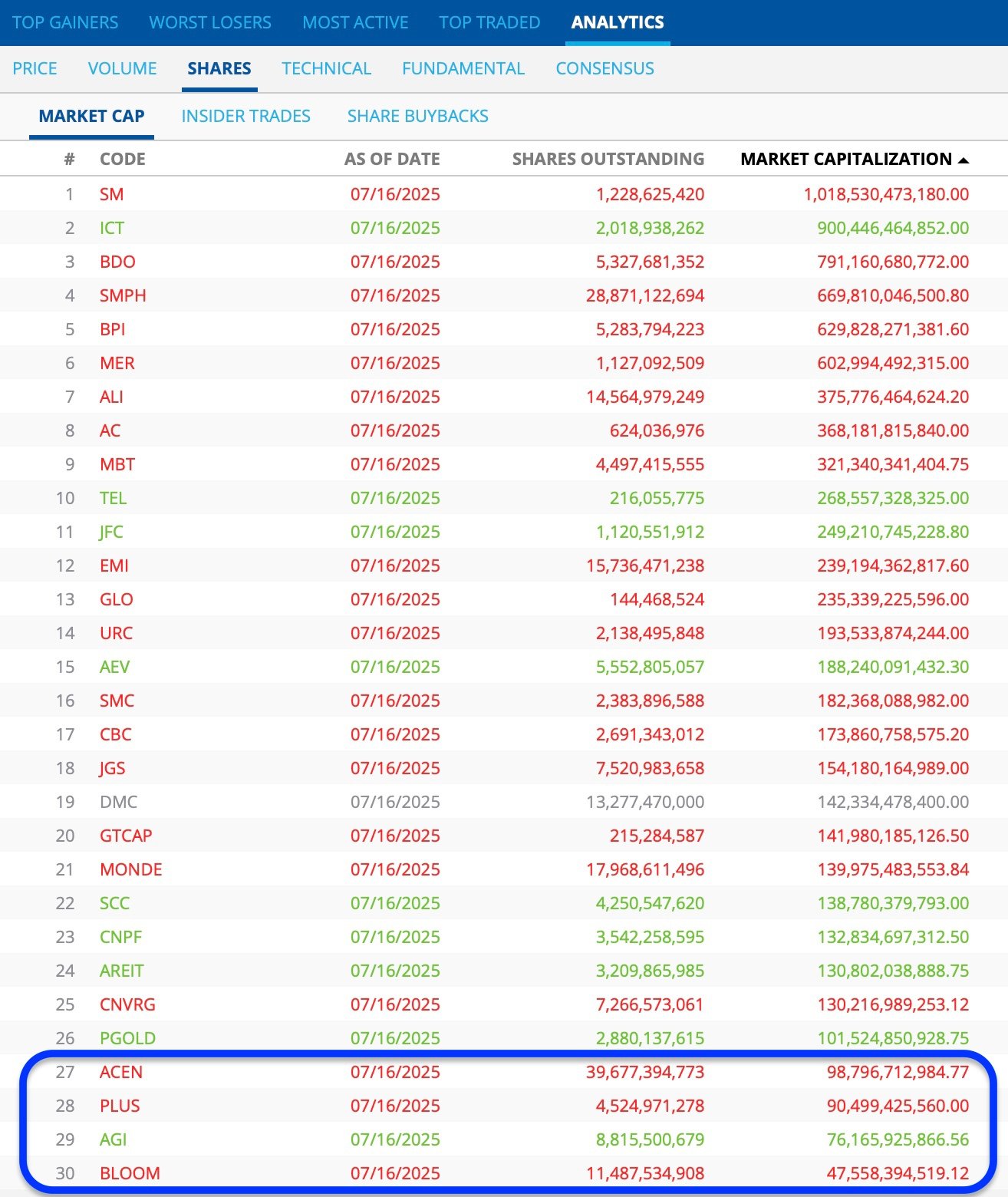Open the Technical sub-tab
This screenshot has width=1008, height=1197.
326,68
